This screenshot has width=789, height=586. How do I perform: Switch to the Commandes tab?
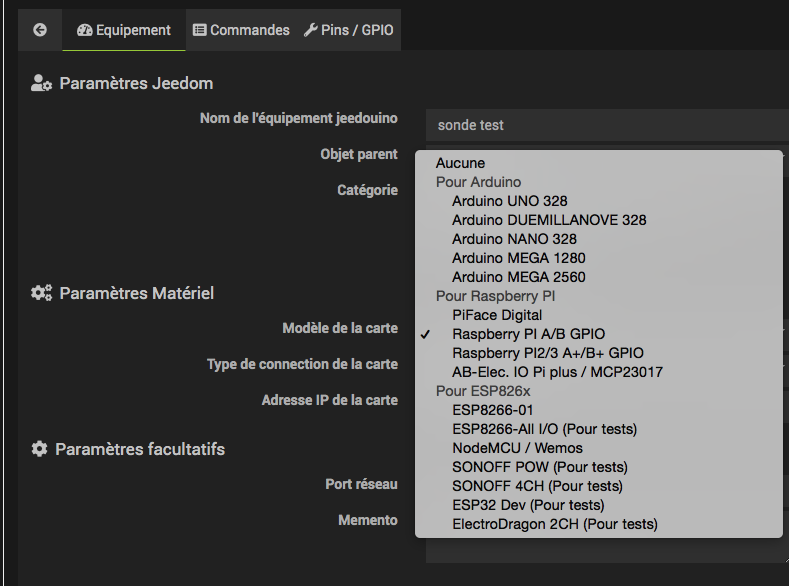pos(240,30)
